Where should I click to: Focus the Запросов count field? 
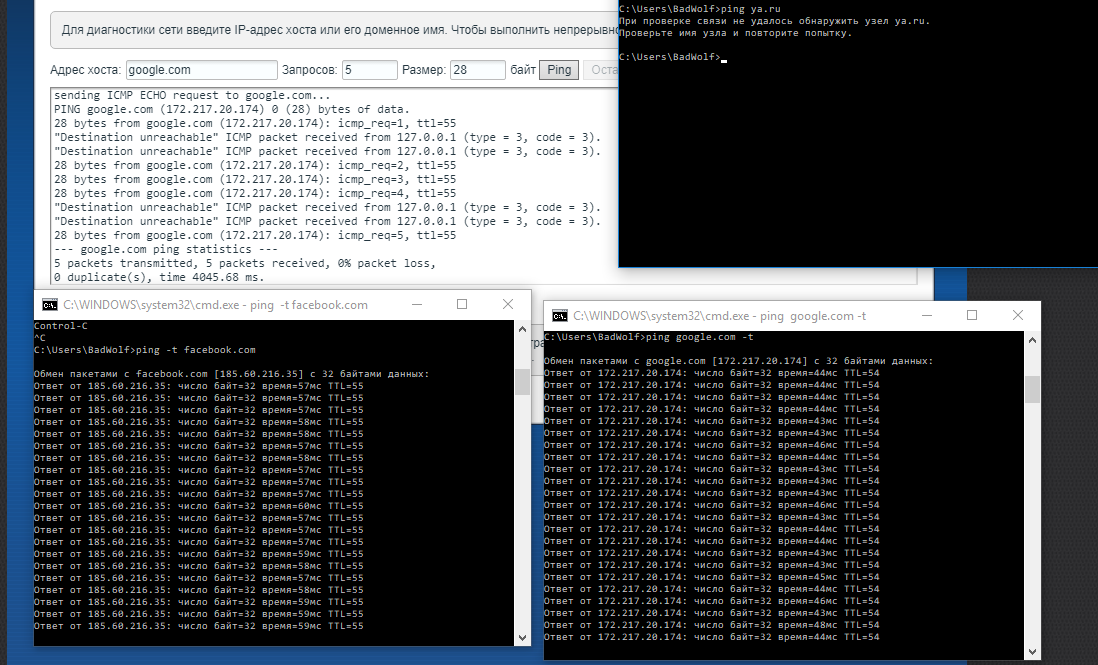[x=370, y=70]
